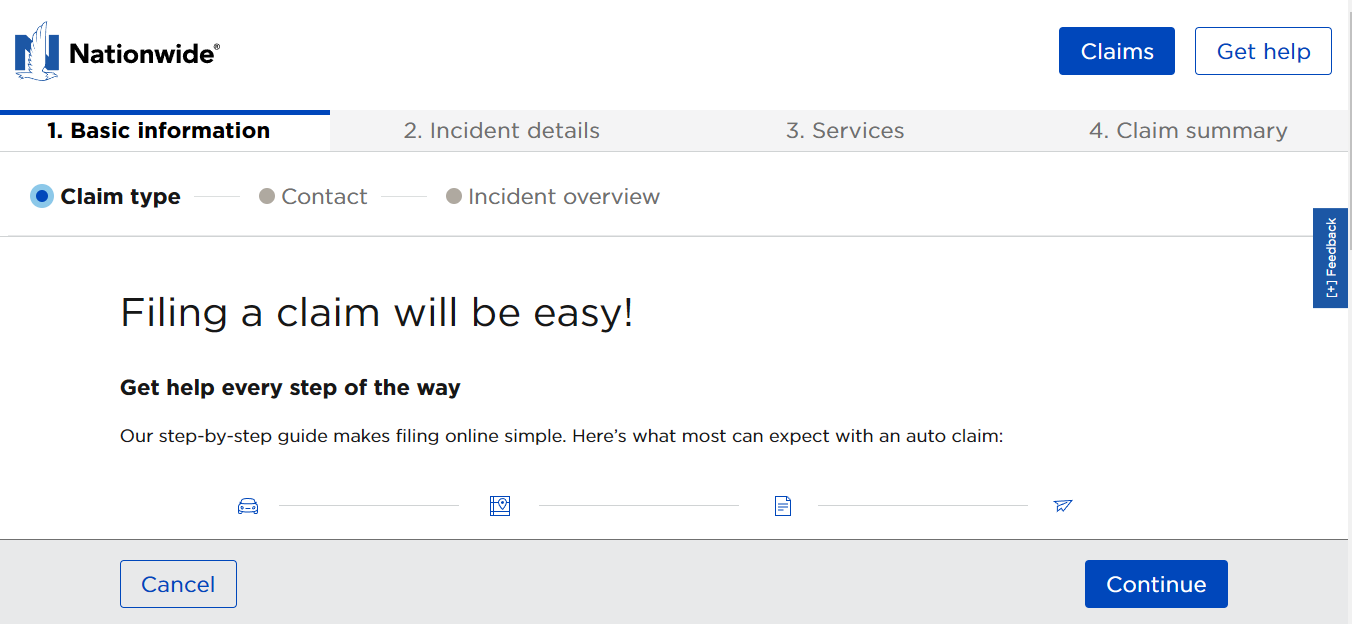Image resolution: width=1352 pixels, height=624 pixels.
Task: Go to the Services tab
Action: [845, 131]
